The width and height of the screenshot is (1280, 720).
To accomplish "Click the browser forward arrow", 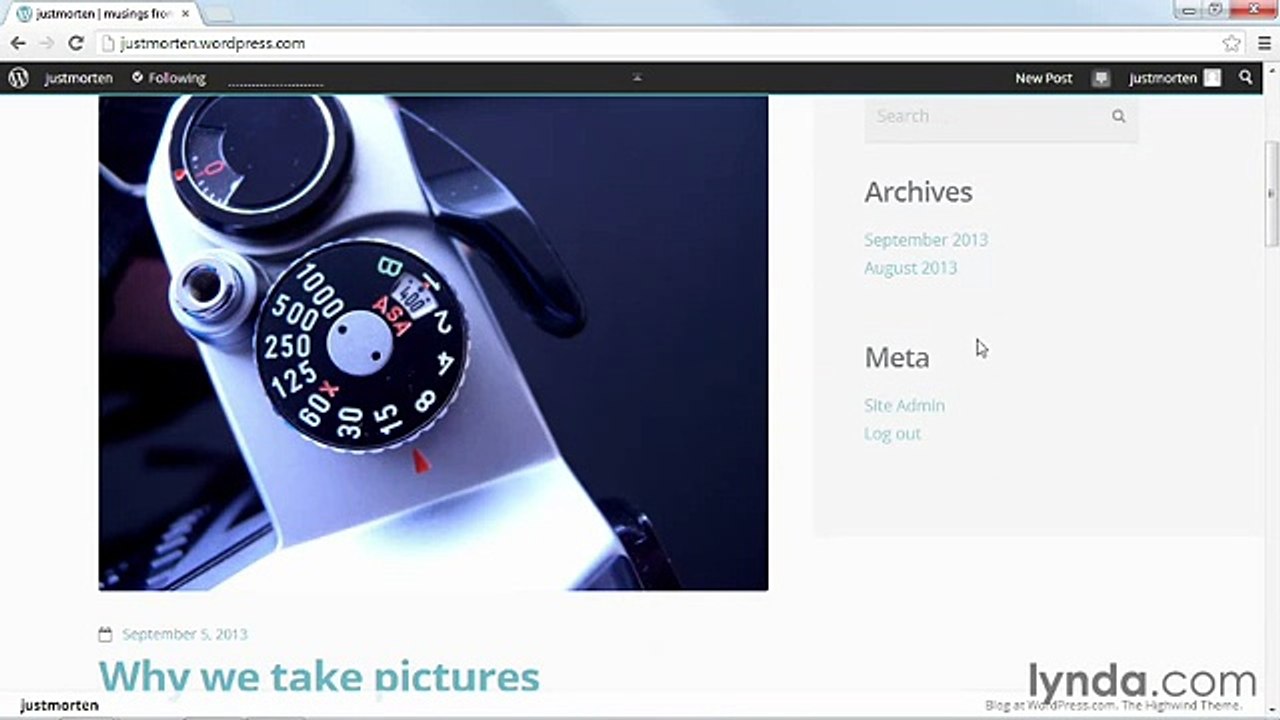I will (x=46, y=43).
